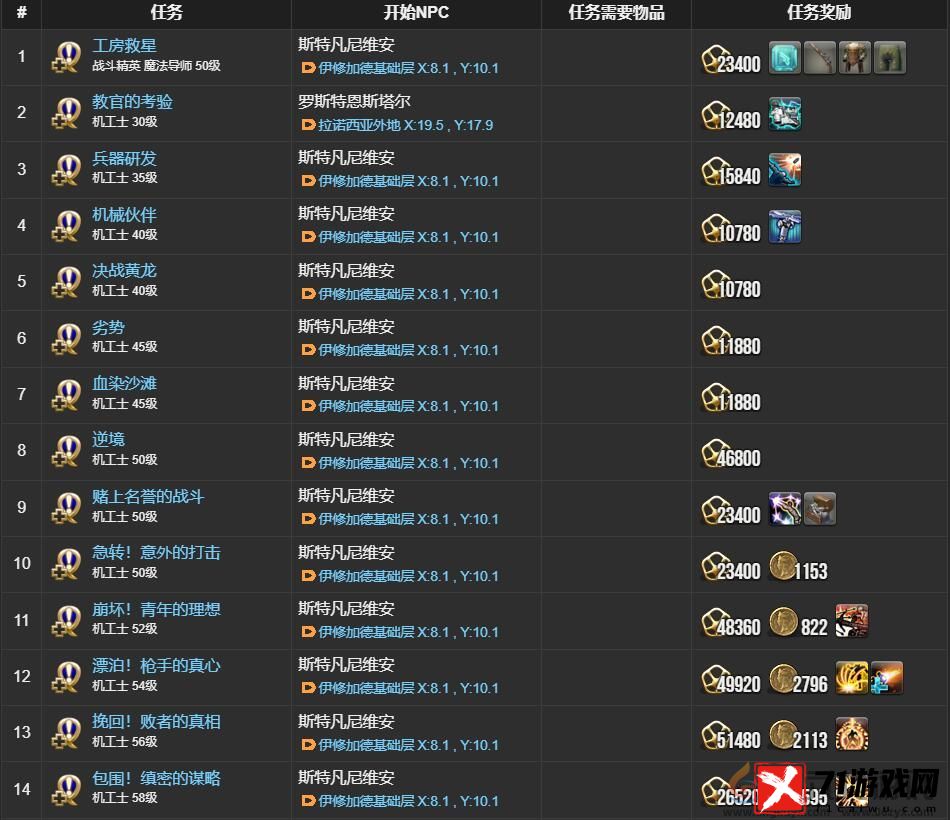Open the 急转！意外的打击 quest link
The image size is (950, 820).
(156, 553)
